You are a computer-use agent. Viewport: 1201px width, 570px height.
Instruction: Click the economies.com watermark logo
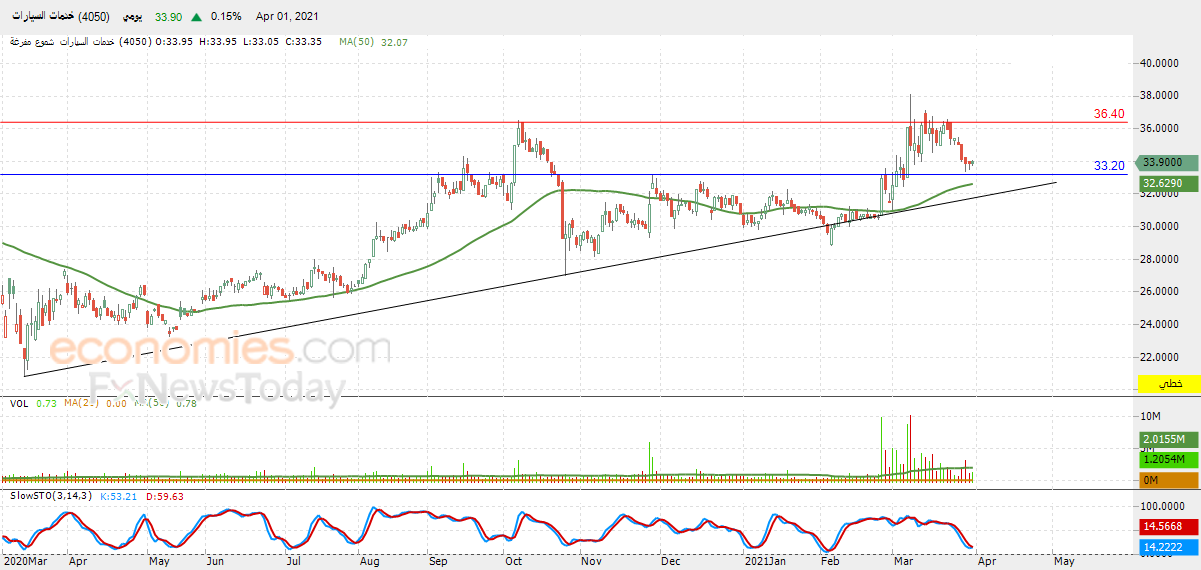[x=219, y=350]
